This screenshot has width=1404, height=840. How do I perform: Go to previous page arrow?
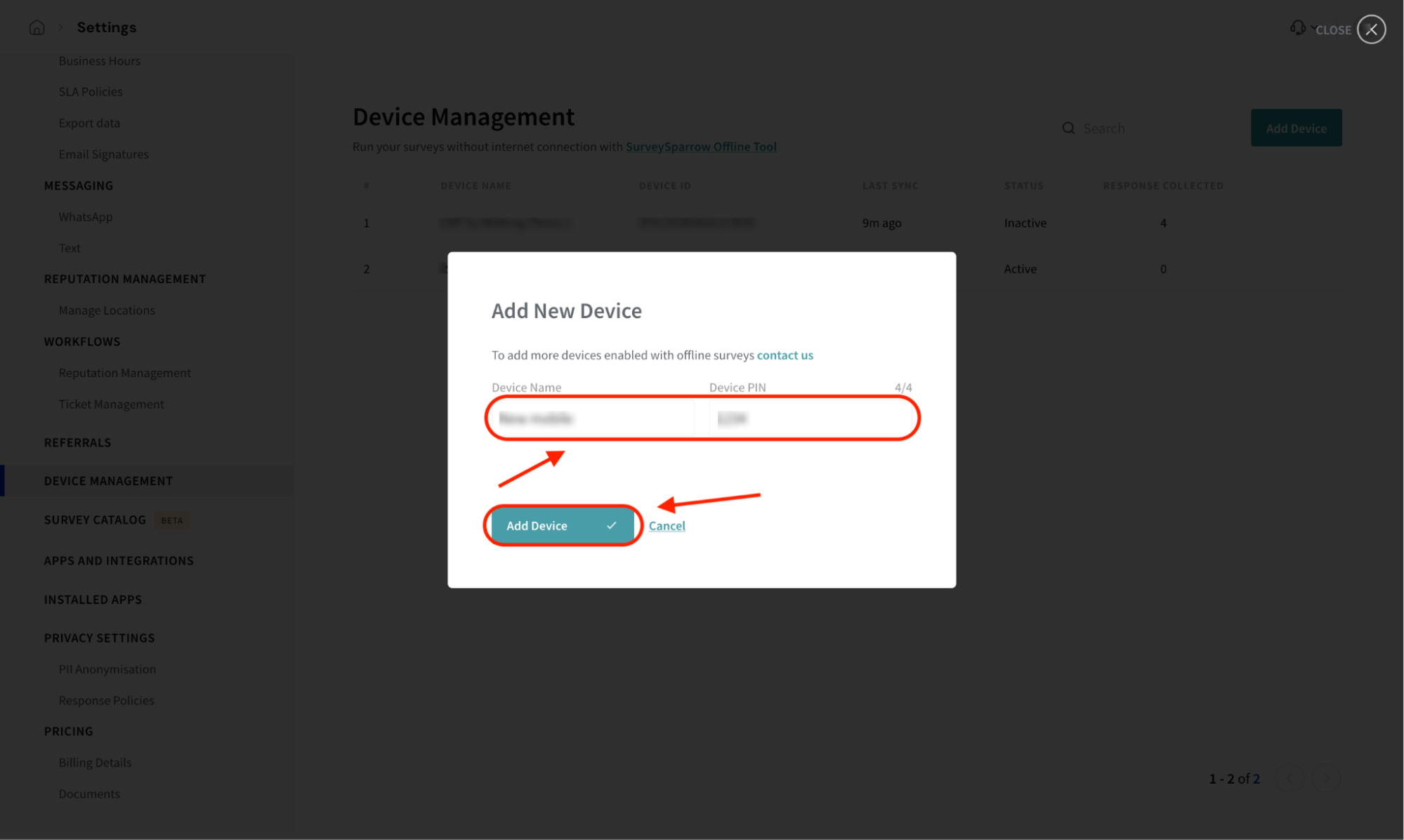[x=1290, y=778]
